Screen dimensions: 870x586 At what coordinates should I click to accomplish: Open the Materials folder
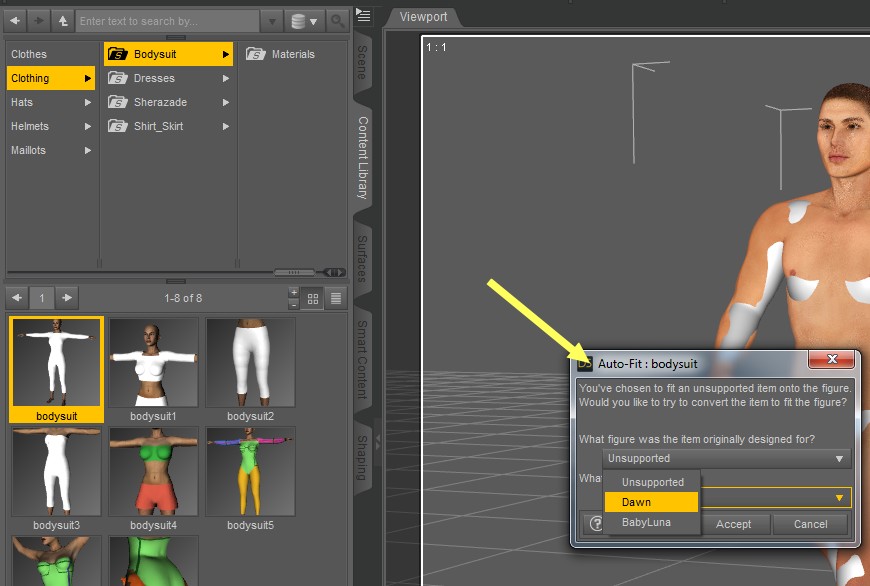pos(281,54)
